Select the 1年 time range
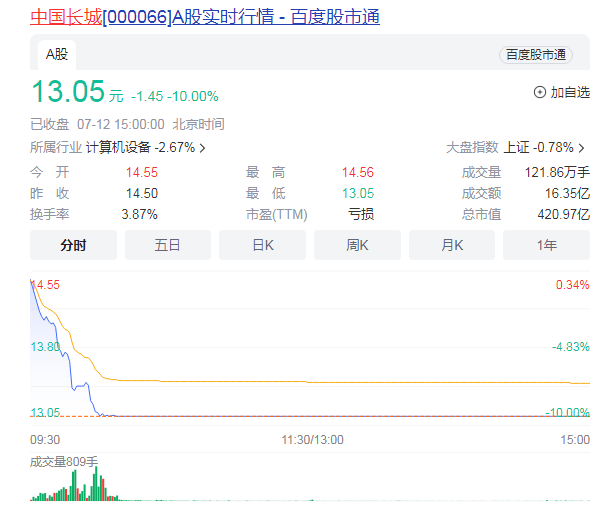The height and width of the screenshot is (512, 604). point(546,245)
